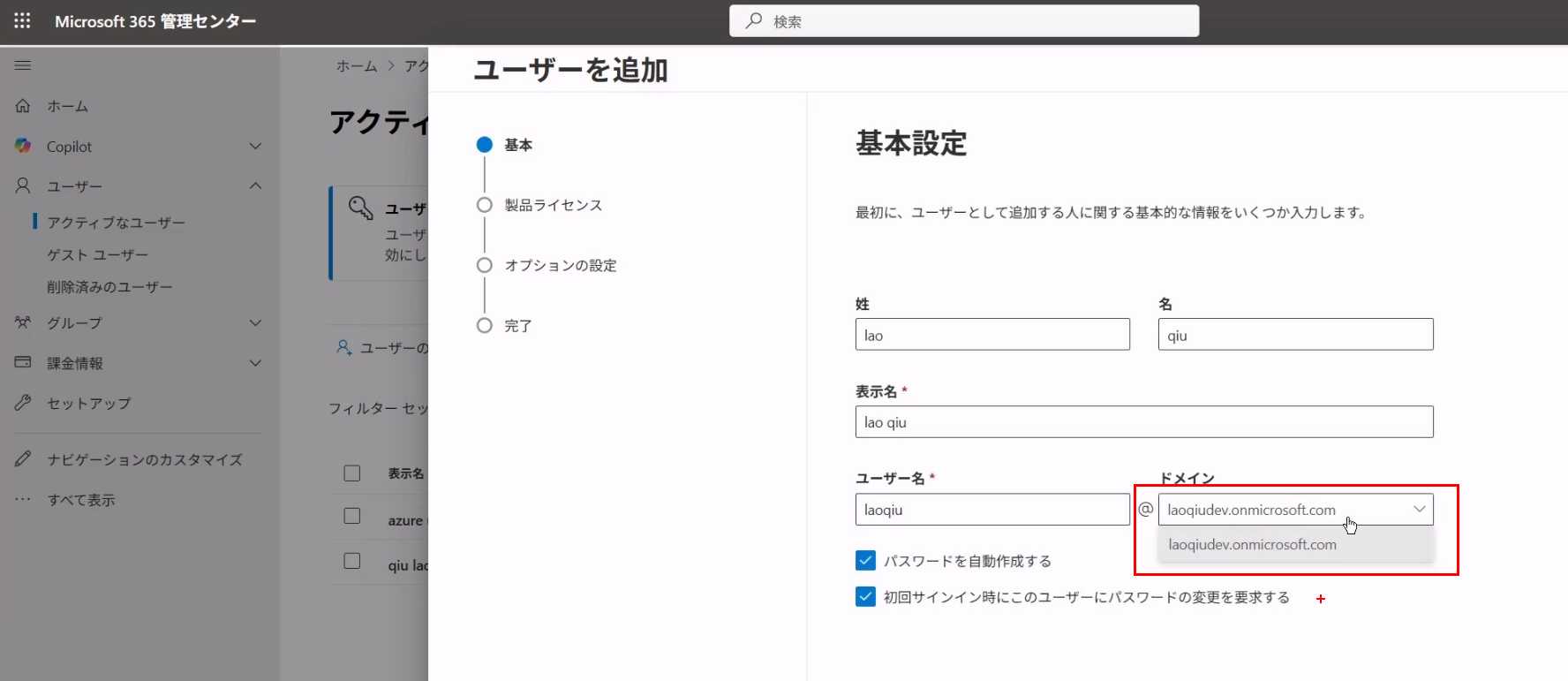Uncheck the auto-generate password checkbox
1568x681 pixels.
coord(865,561)
